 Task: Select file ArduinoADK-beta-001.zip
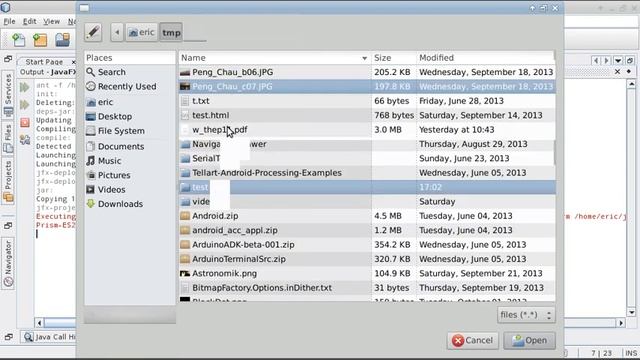(x=367, y=244)
